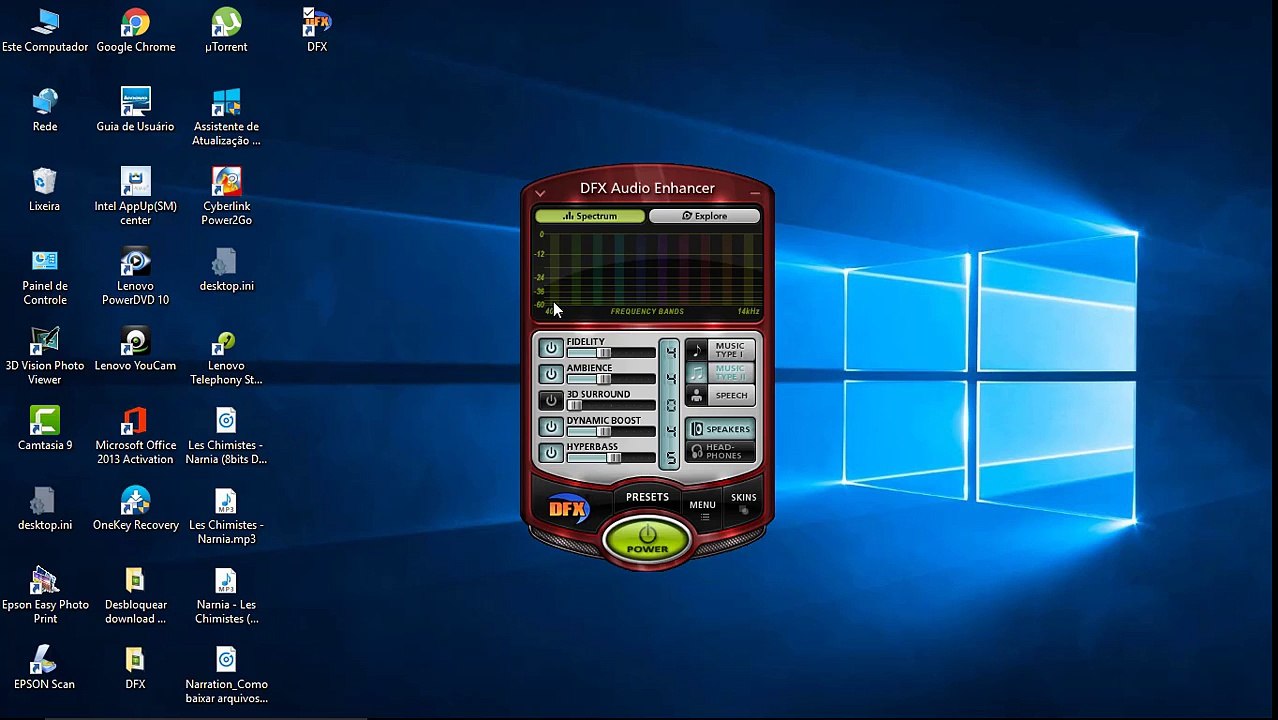Select the Guia de Usuário icon
This screenshot has width=1278, height=720.
(135, 110)
